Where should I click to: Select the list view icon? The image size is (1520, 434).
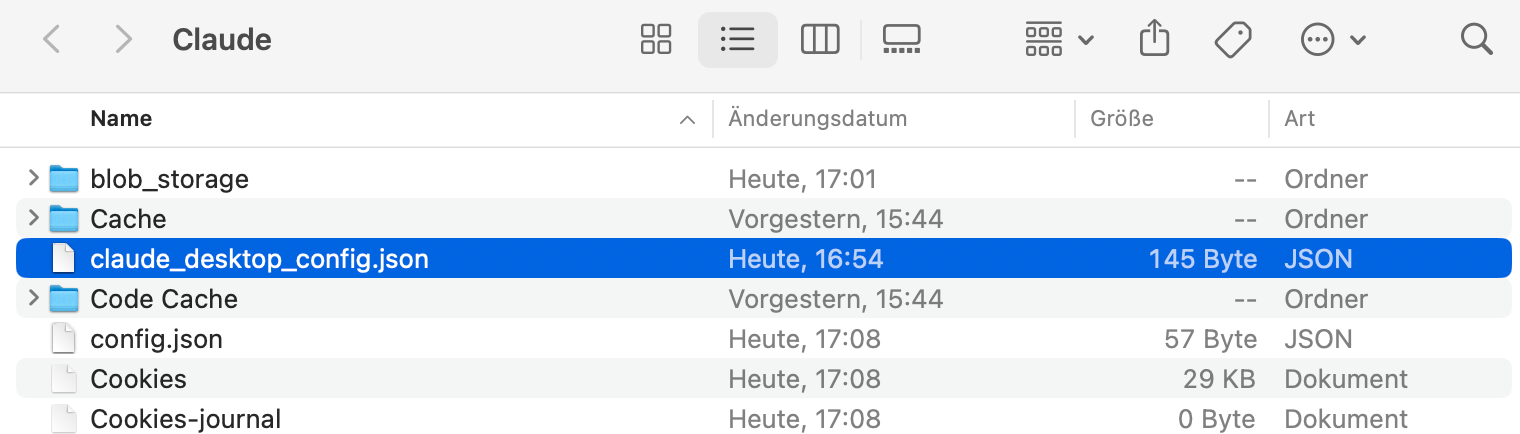[x=737, y=40]
